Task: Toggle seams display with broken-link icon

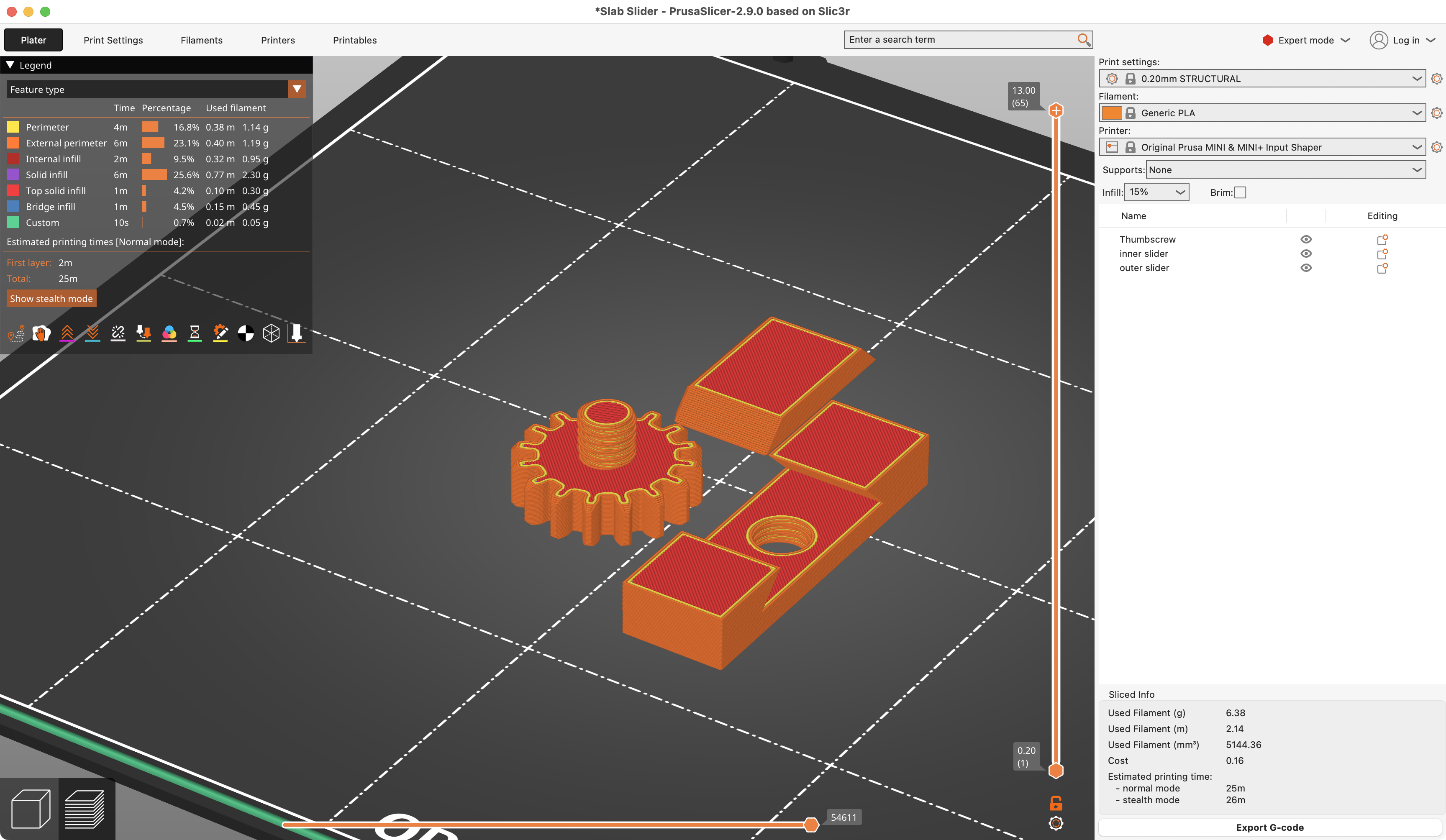Action: 118,333
